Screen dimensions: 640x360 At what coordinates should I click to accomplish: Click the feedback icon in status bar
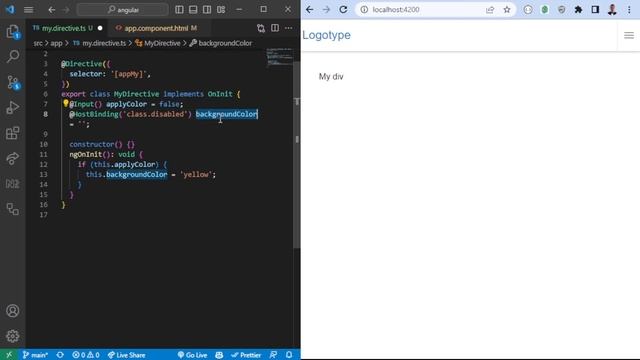click(273, 355)
